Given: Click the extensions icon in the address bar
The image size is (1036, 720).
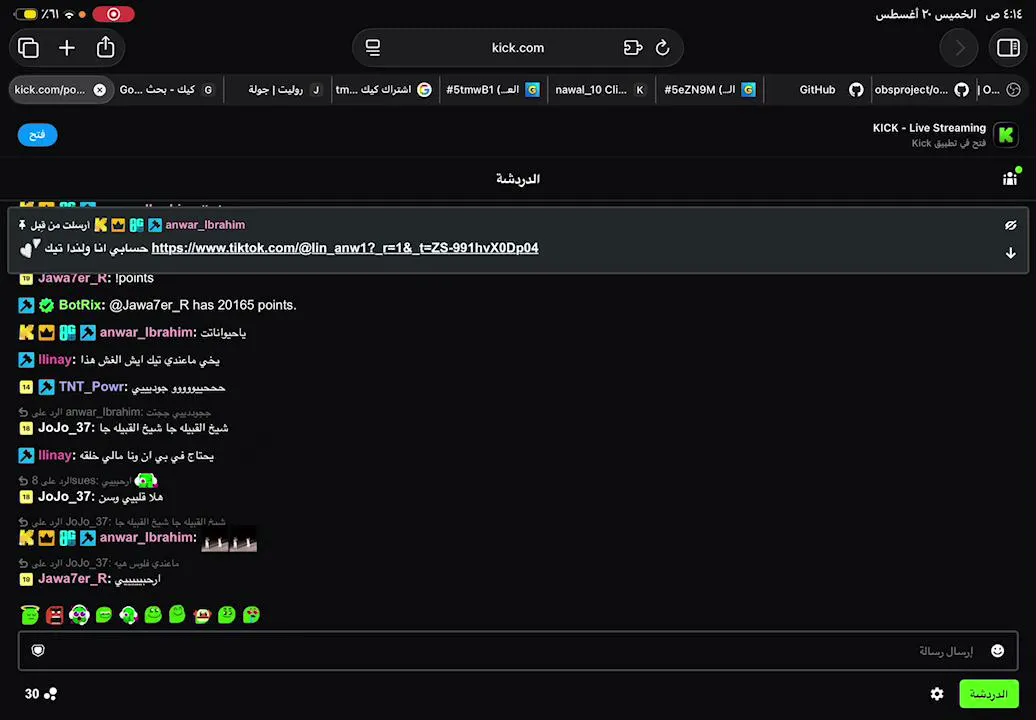Looking at the screenshot, I should pos(632,48).
